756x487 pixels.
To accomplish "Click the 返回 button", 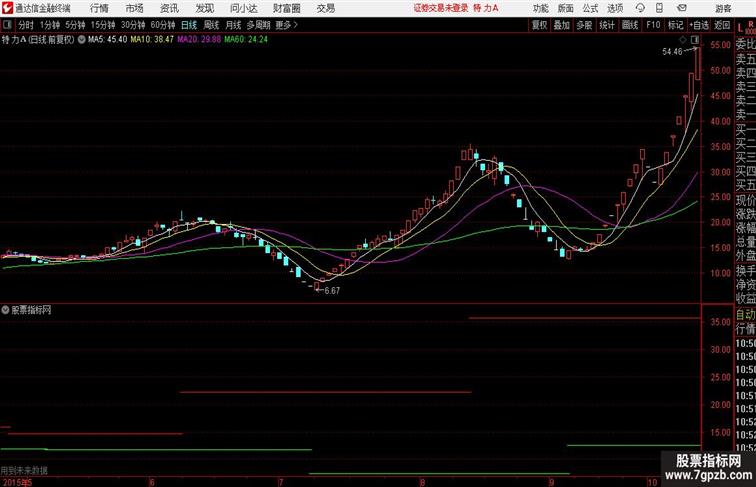I will (x=722, y=25).
